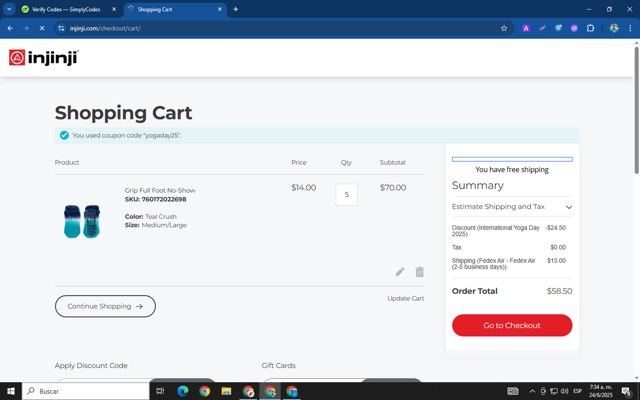Click the blue shield extension icon
The height and width of the screenshot is (400, 640).
(x=558, y=28)
